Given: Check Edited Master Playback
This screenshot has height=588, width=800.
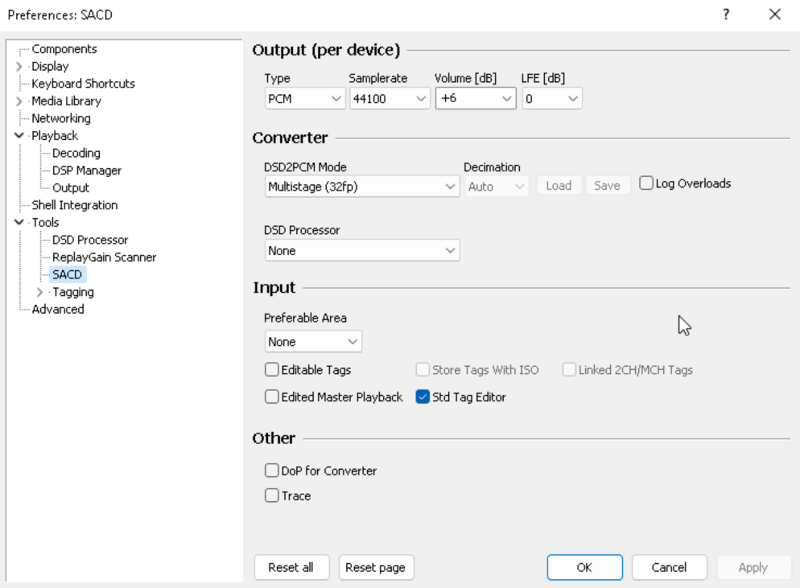Looking at the screenshot, I should 271,396.
